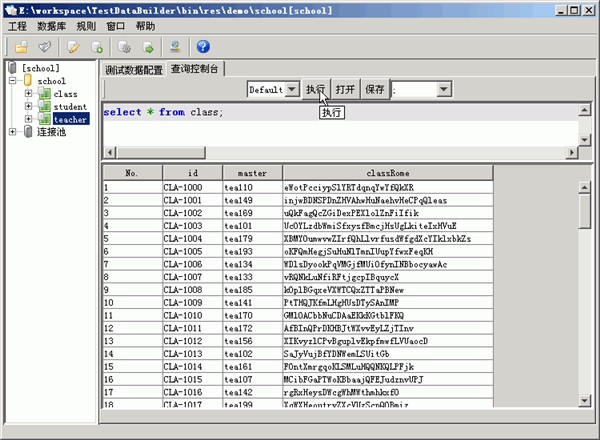Switch to the 测试数据配置 tab

point(134,70)
